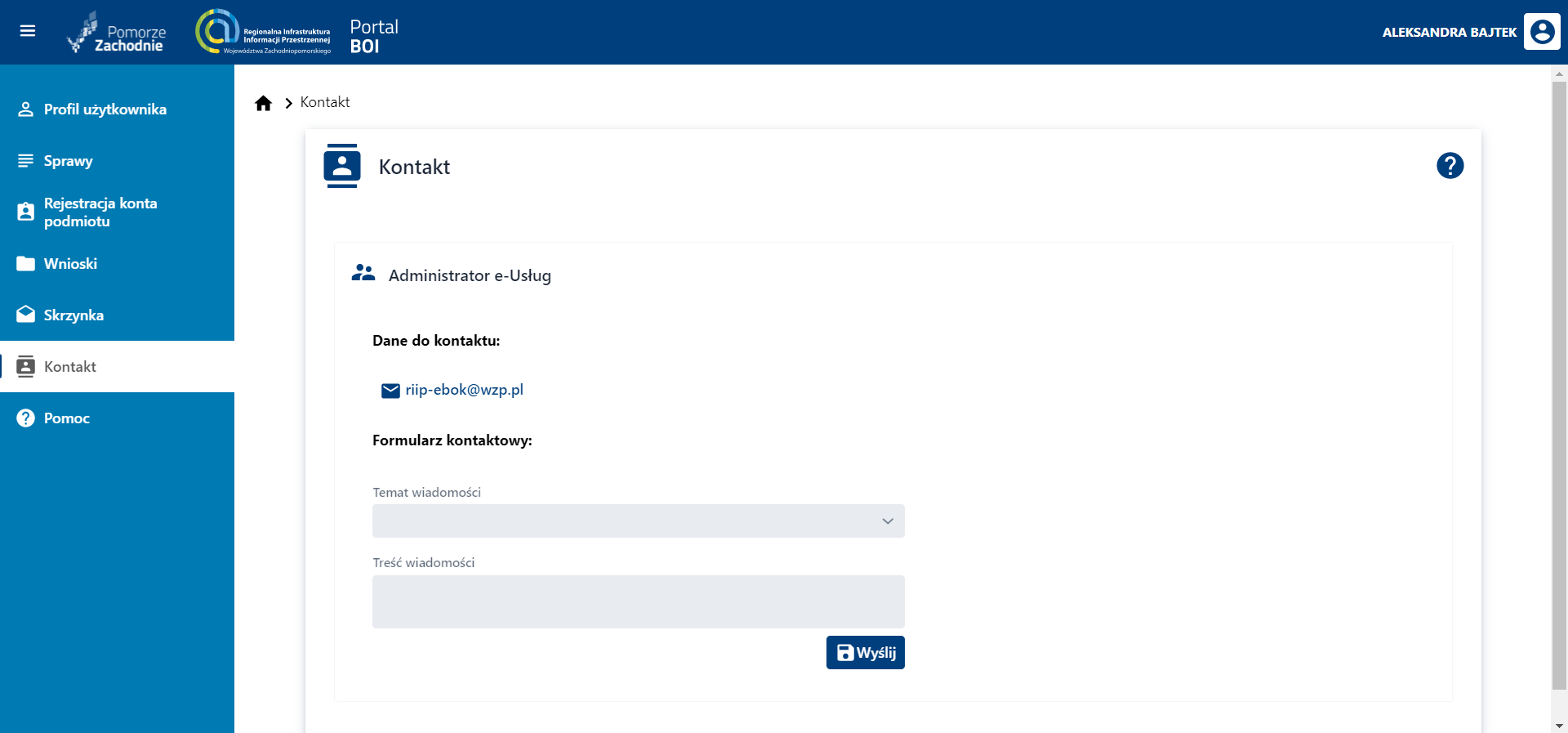Focus the Treść wiadomości text area
This screenshot has width=1568, height=733.
click(638, 601)
